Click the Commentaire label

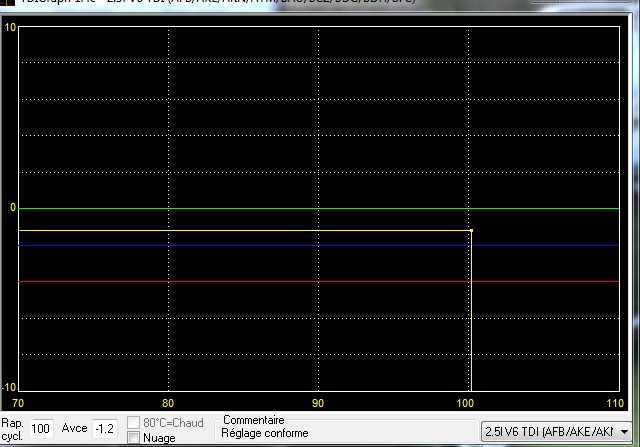point(254,421)
